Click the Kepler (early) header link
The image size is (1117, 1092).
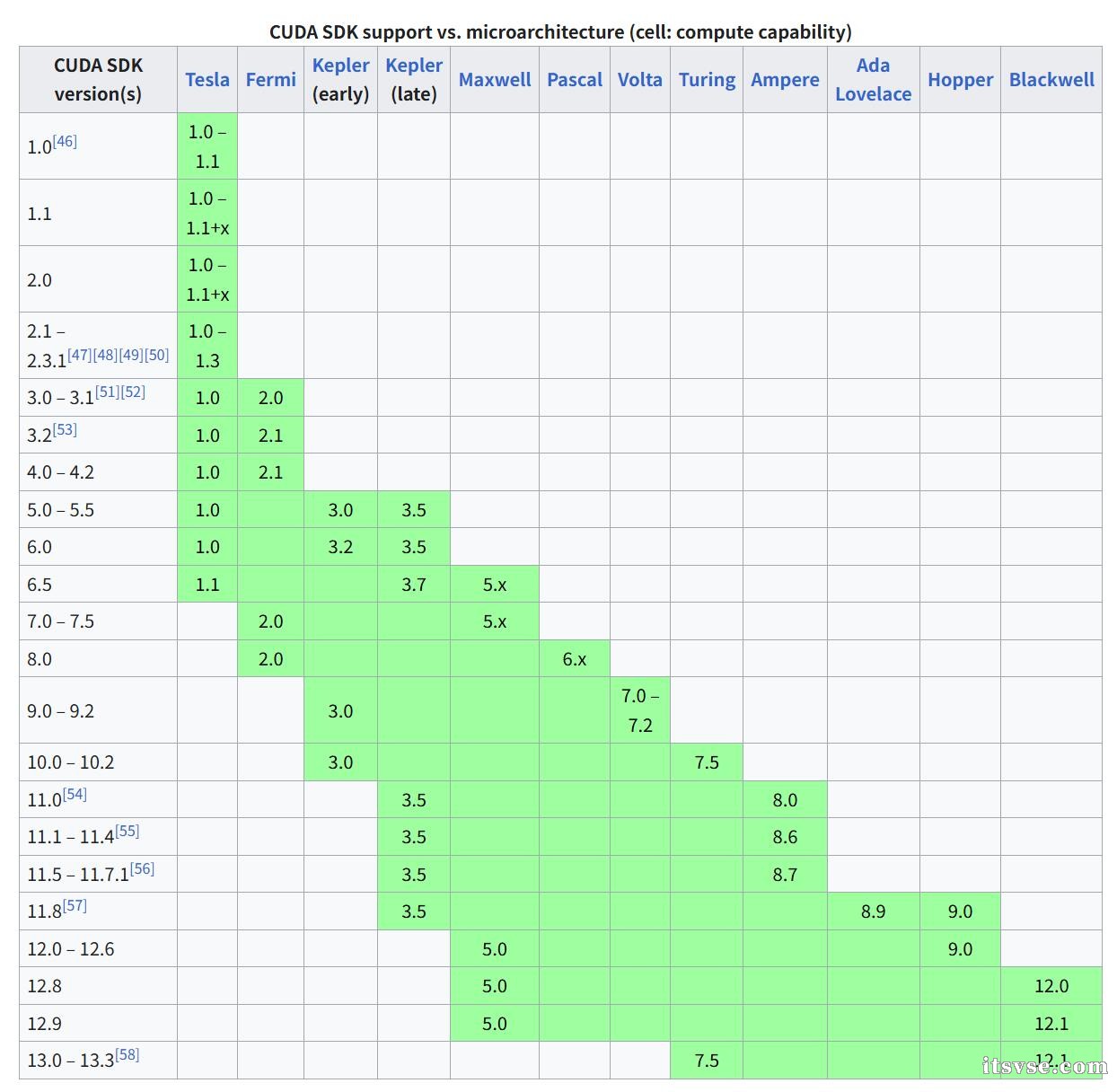tap(340, 66)
